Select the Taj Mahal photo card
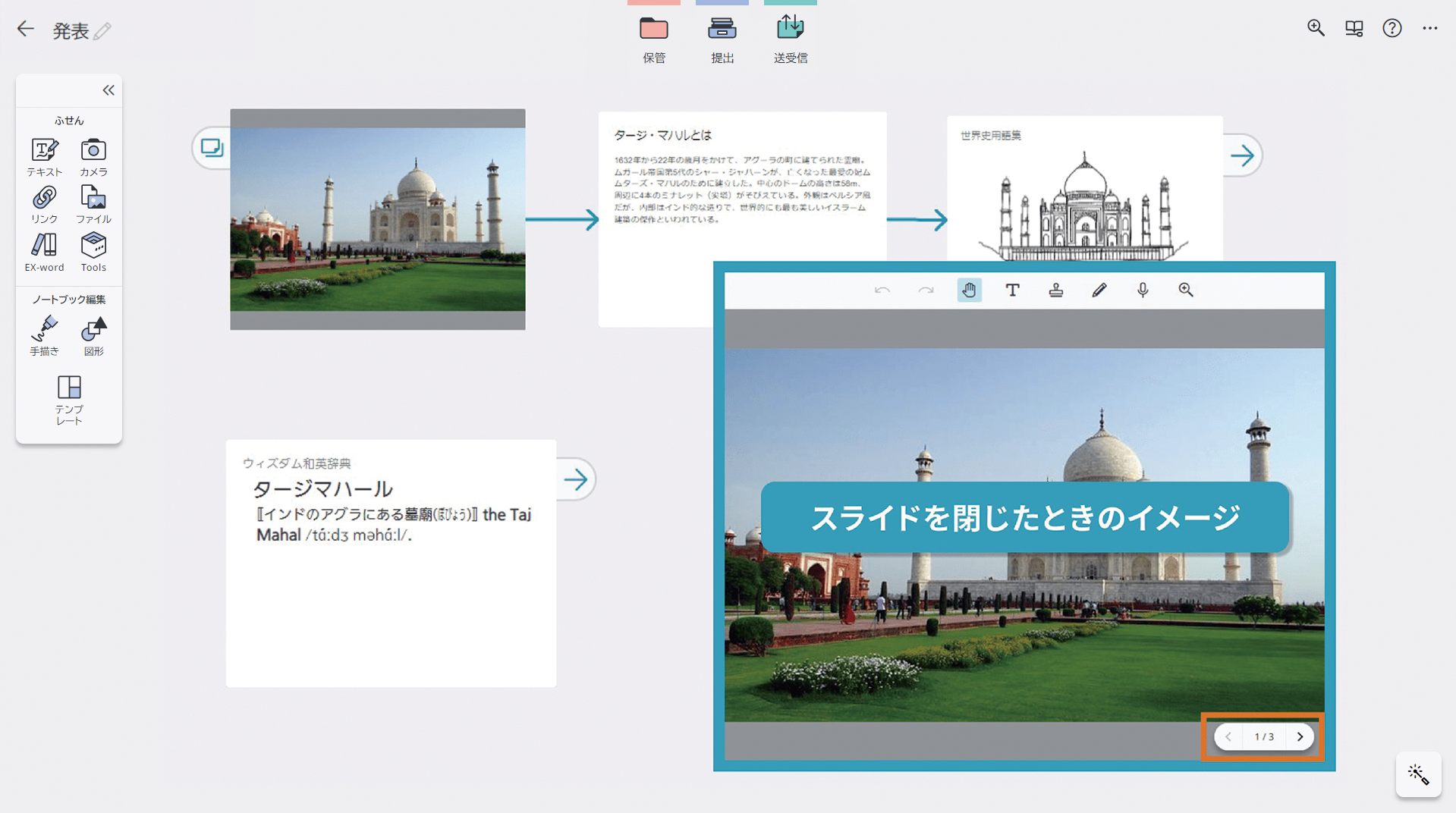1456x813 pixels. (377, 219)
